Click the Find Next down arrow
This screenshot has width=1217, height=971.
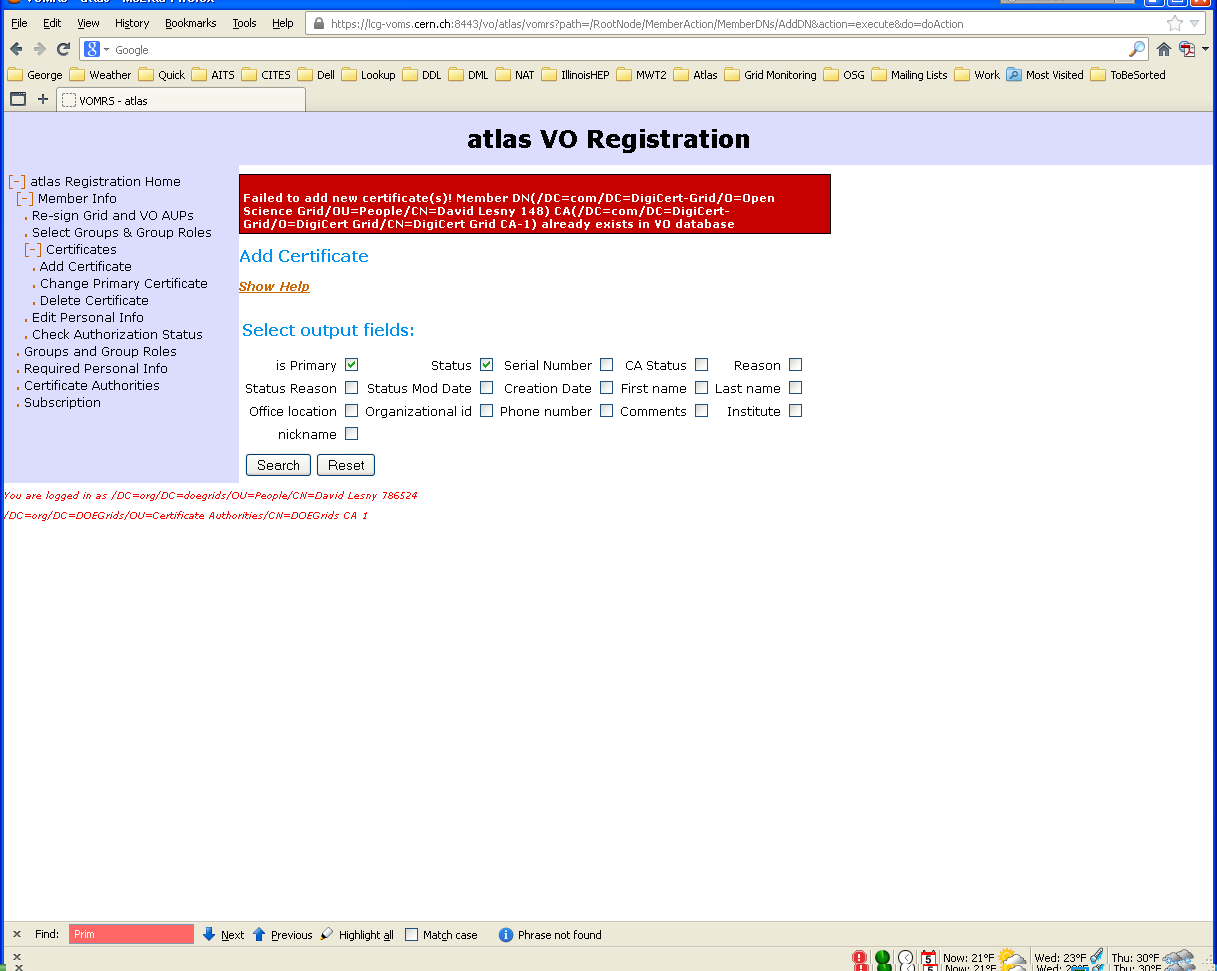coord(209,935)
